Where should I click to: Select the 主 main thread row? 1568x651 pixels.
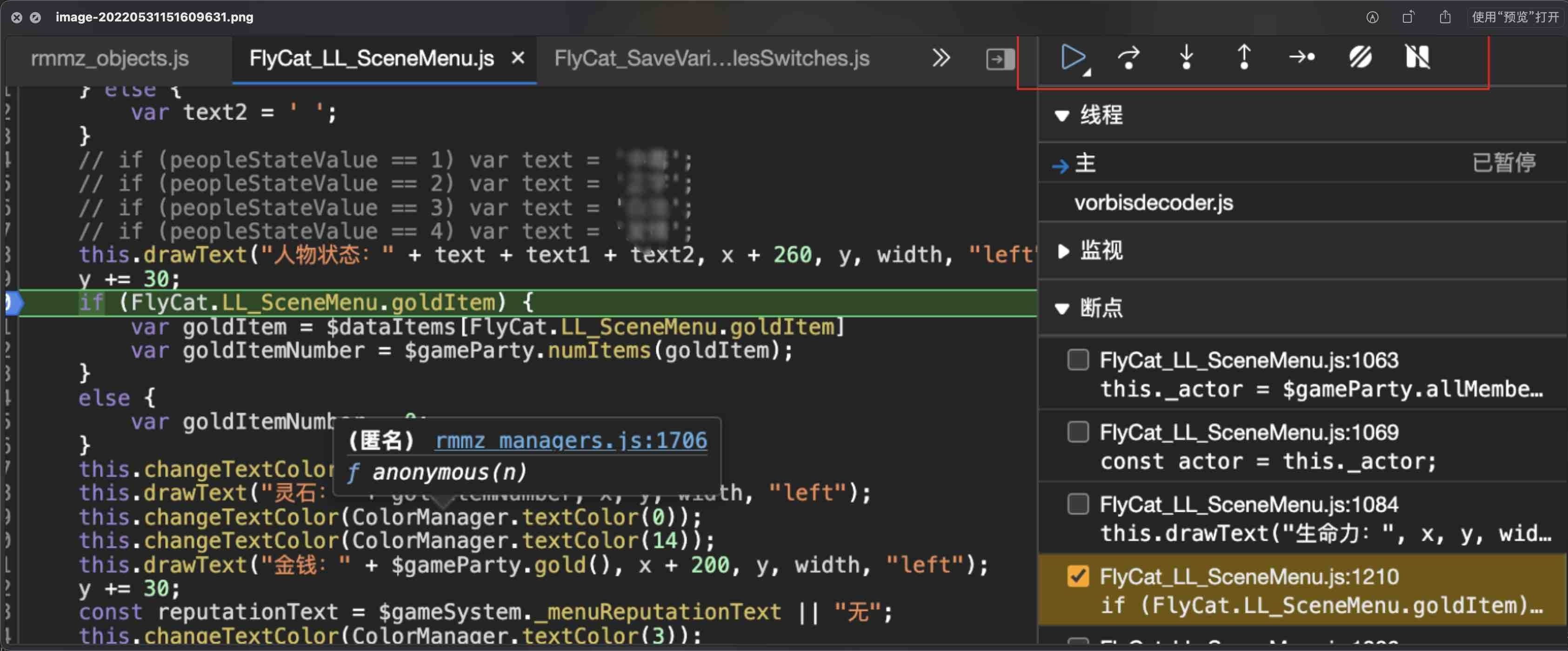point(1302,163)
